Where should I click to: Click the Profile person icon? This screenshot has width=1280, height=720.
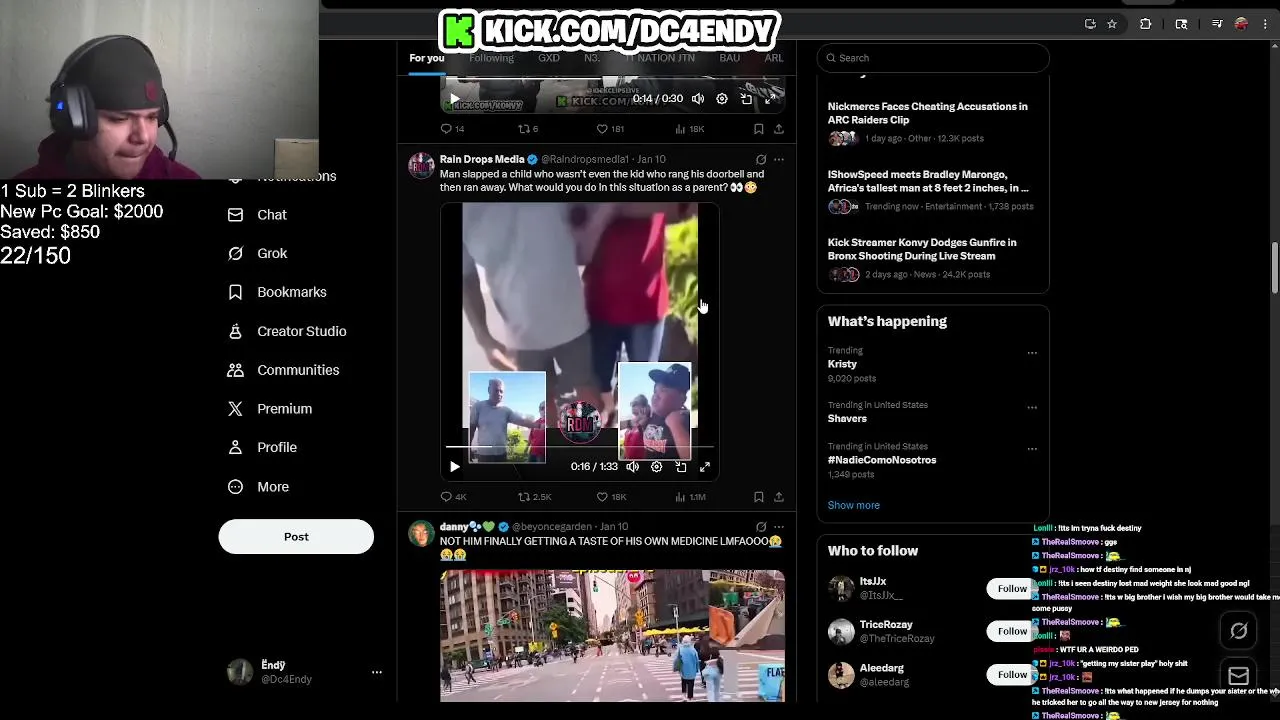(x=236, y=447)
